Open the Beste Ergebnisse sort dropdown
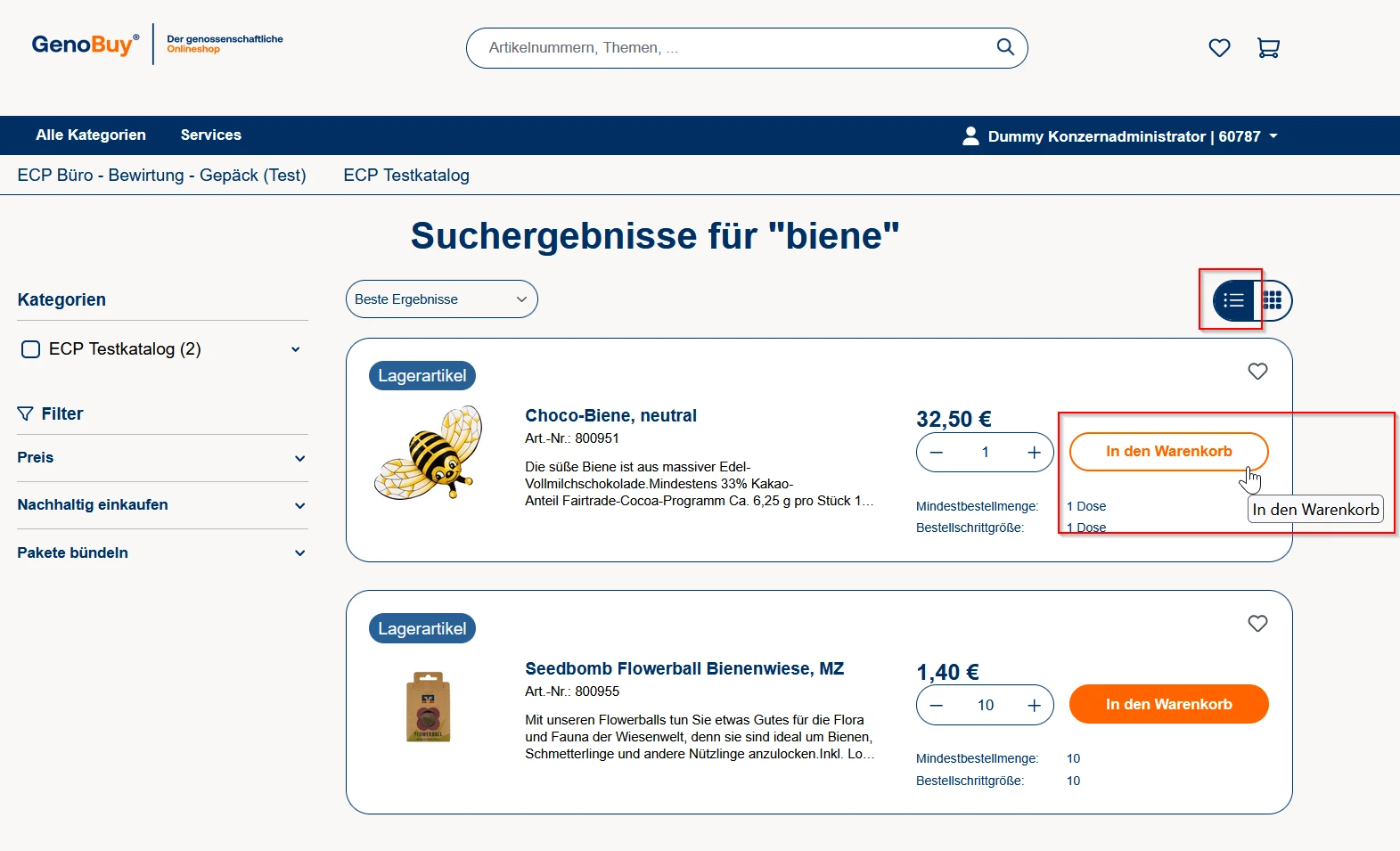The image size is (1400, 851). point(441,299)
